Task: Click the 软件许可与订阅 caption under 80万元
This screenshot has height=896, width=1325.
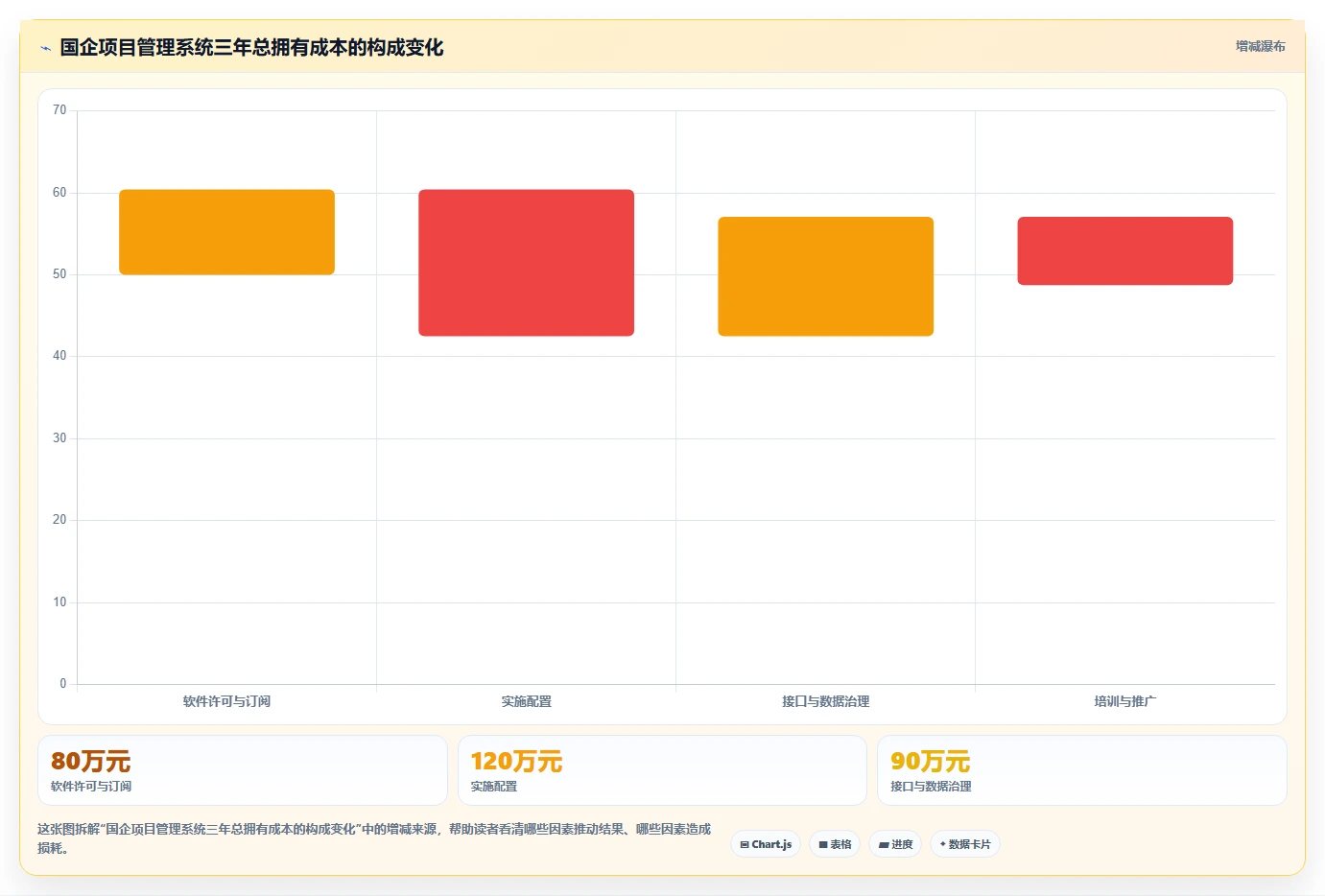Action: pos(91,787)
